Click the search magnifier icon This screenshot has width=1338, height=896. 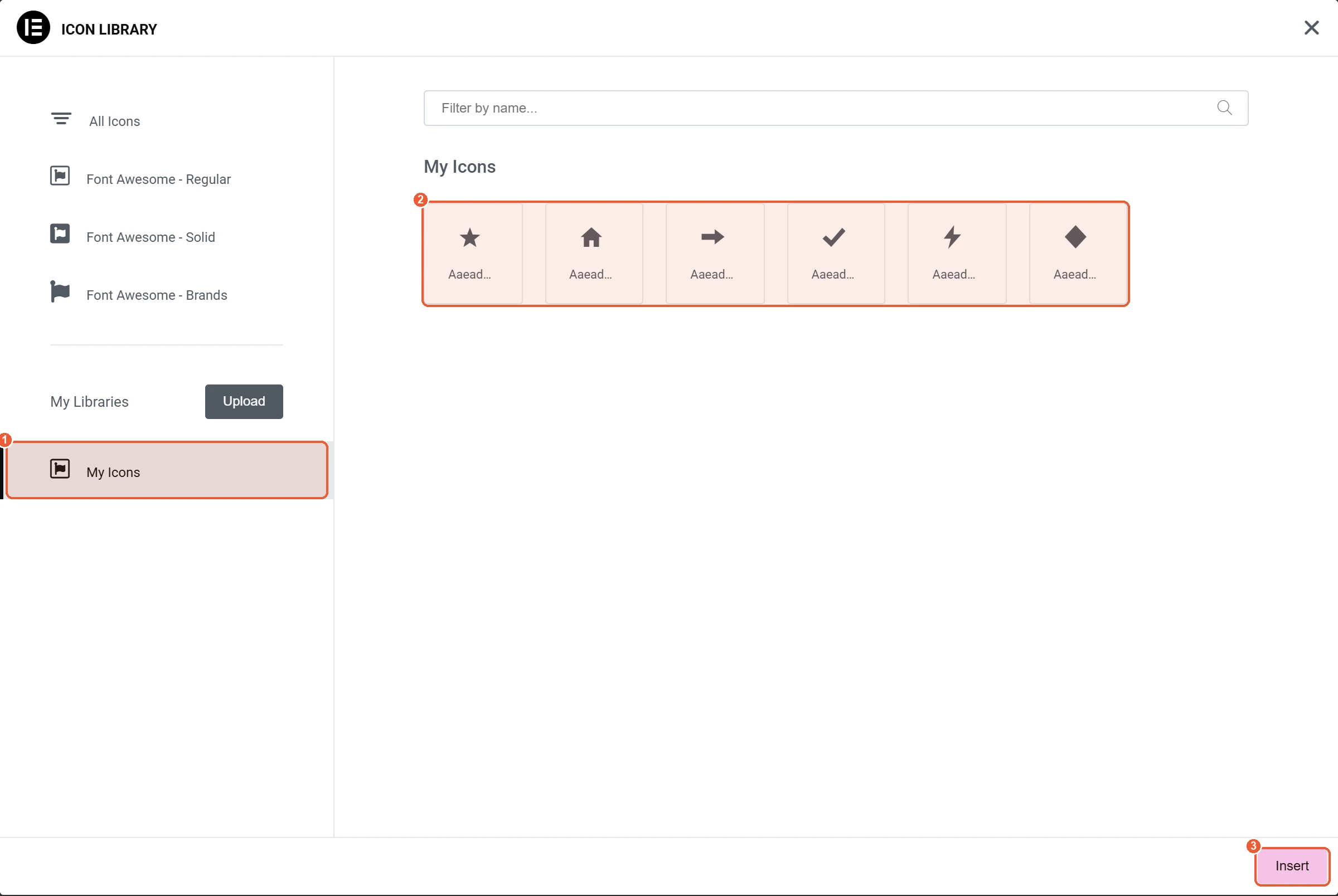click(1224, 108)
